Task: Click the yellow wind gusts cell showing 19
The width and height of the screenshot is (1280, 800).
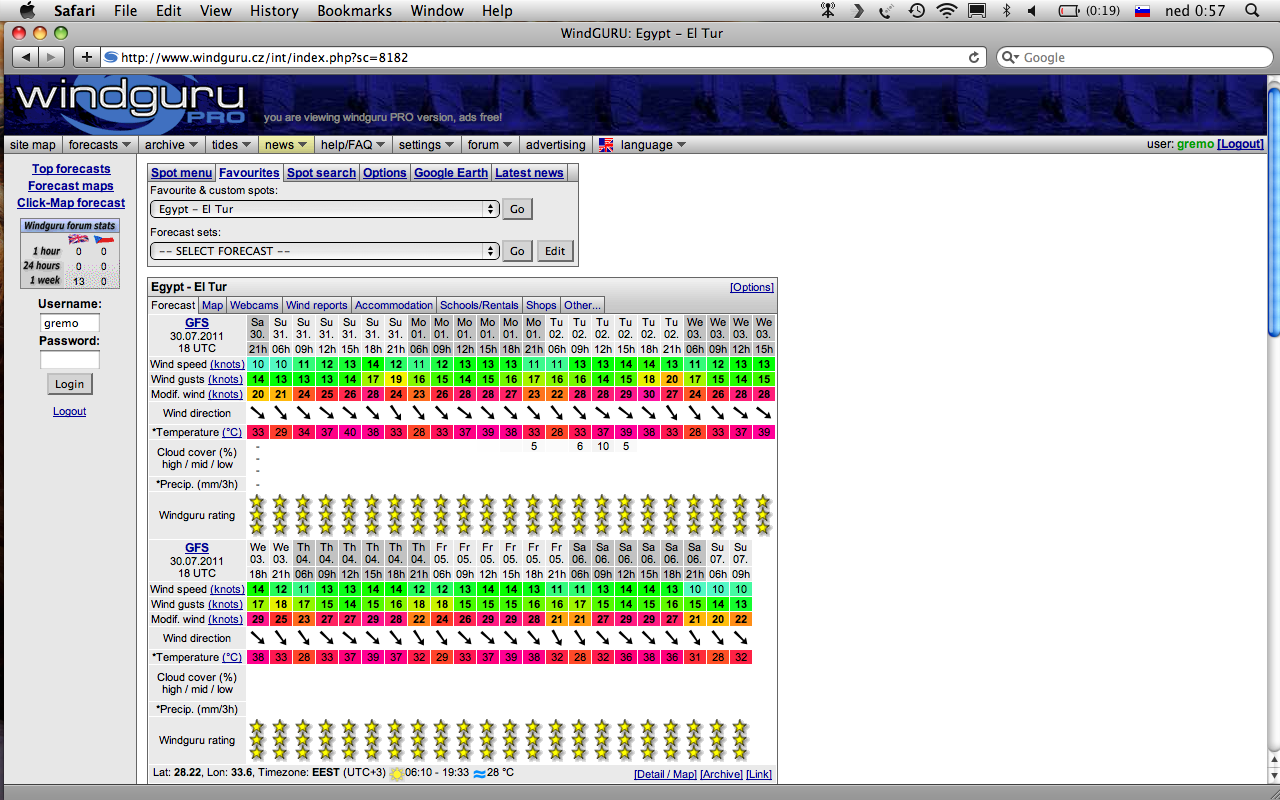Action: [x=395, y=379]
